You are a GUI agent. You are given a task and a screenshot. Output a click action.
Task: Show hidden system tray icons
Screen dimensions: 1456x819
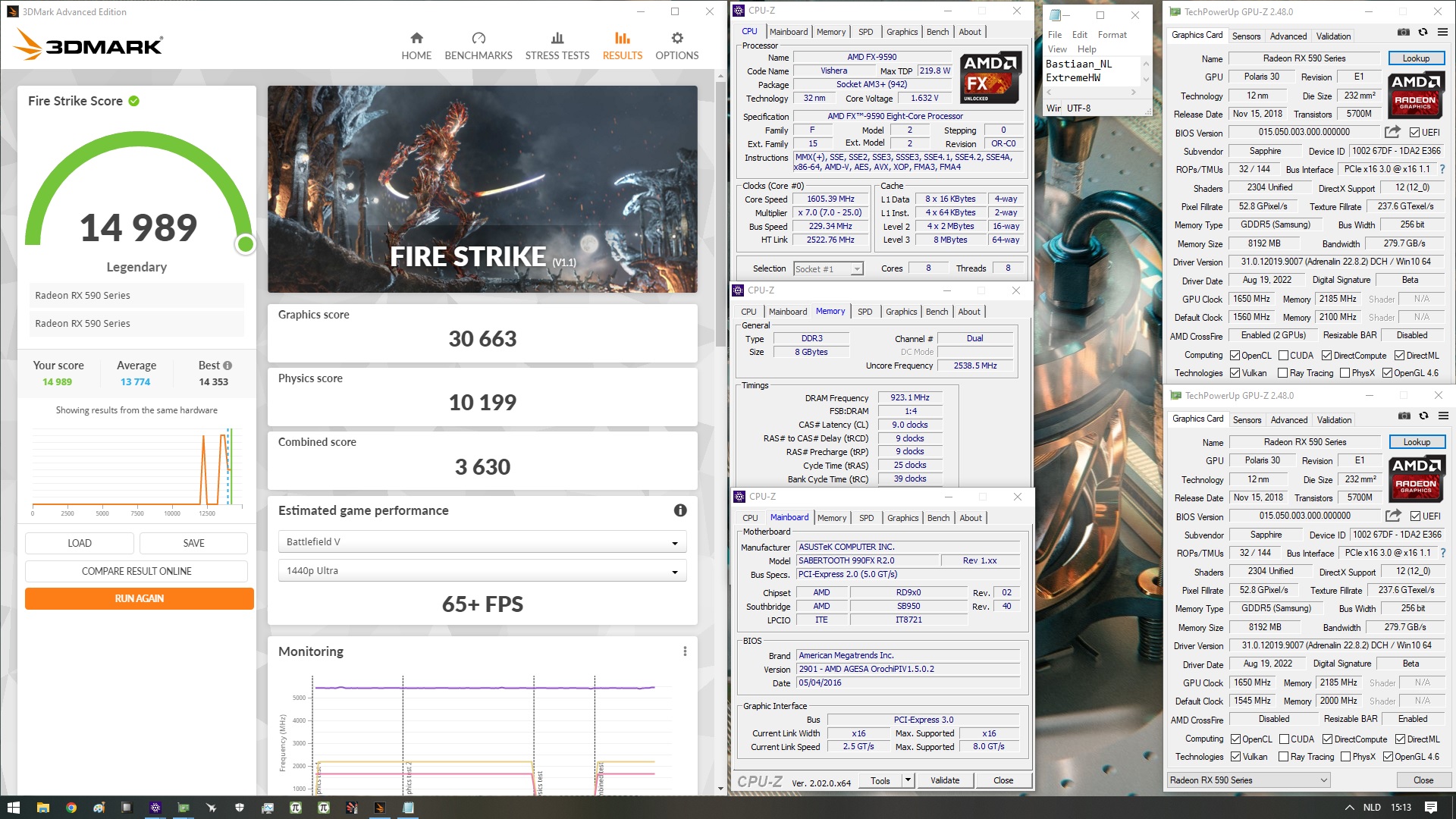(1349, 808)
